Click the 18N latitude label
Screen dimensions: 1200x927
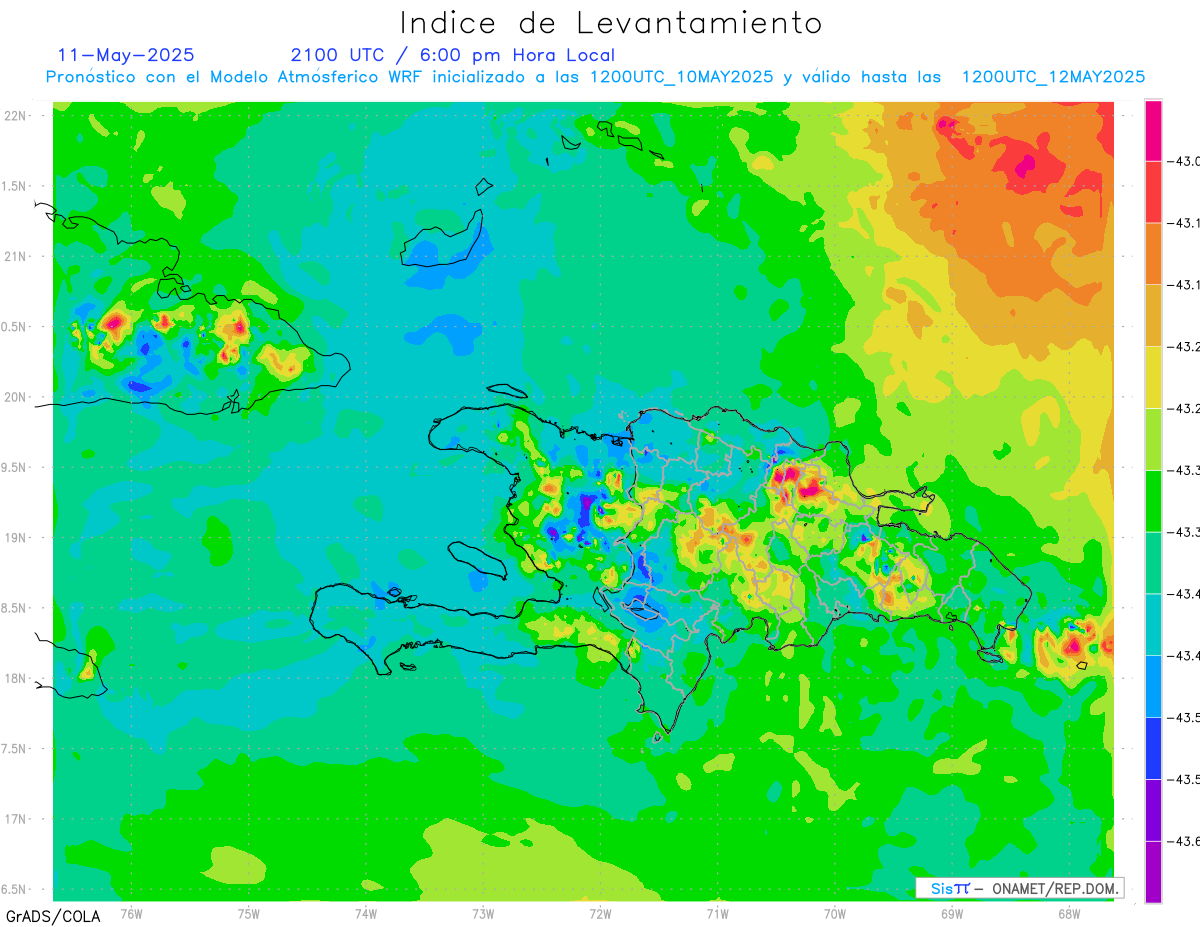[x=15, y=678]
